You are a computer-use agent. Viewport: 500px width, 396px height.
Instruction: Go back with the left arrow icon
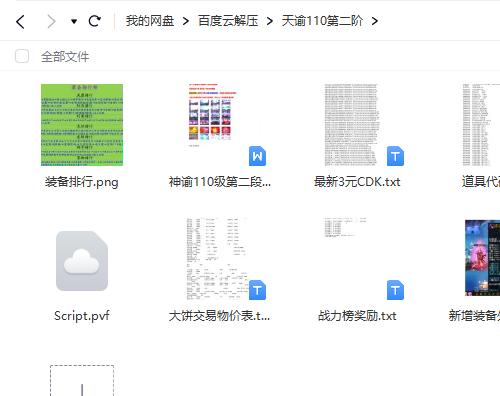click(20, 22)
